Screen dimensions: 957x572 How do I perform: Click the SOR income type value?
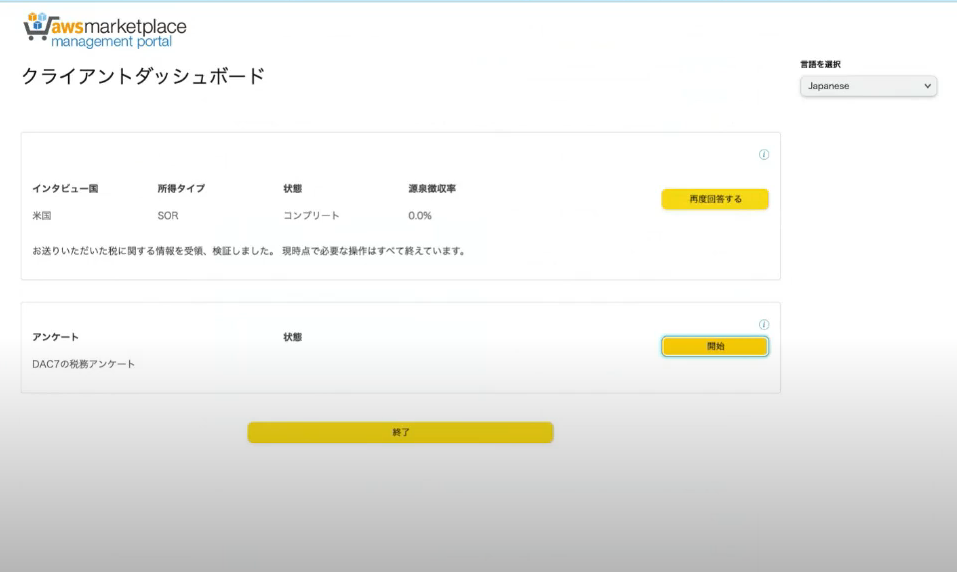click(x=168, y=215)
